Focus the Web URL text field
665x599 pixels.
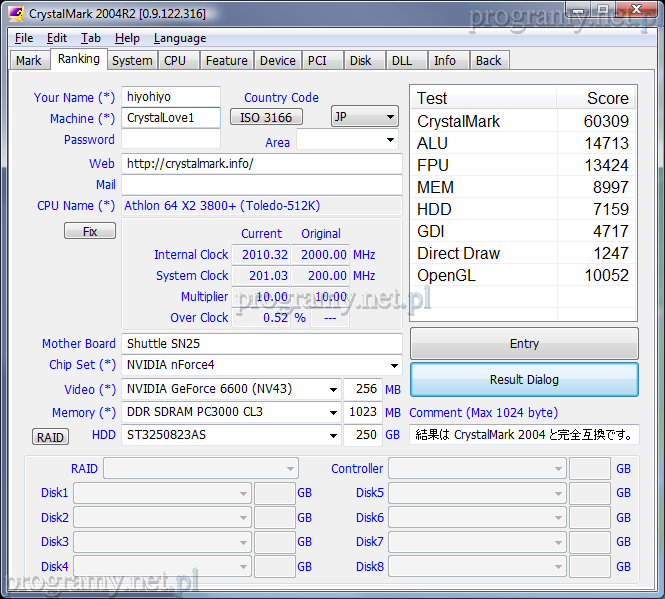pyautogui.click(x=261, y=163)
